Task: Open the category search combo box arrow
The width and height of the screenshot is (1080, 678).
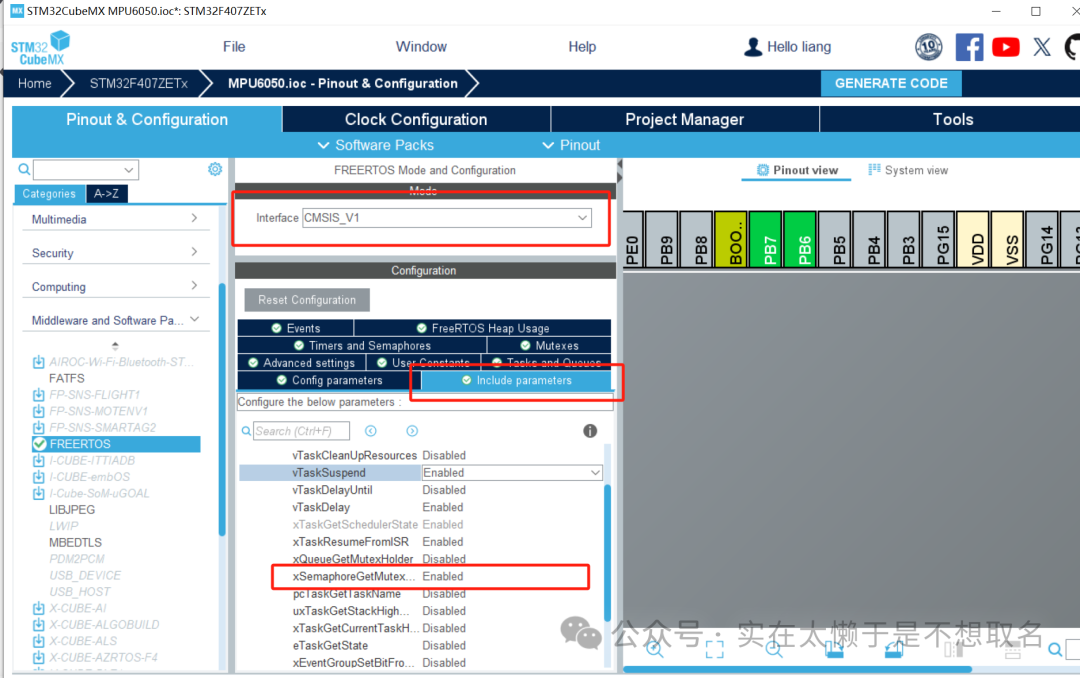Action: click(x=128, y=170)
